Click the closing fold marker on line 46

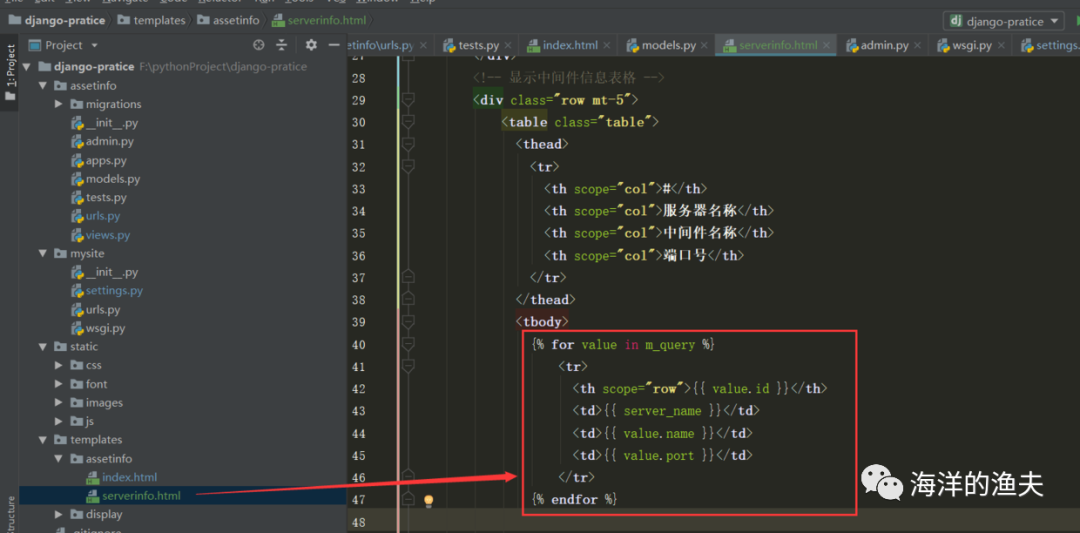point(408,477)
